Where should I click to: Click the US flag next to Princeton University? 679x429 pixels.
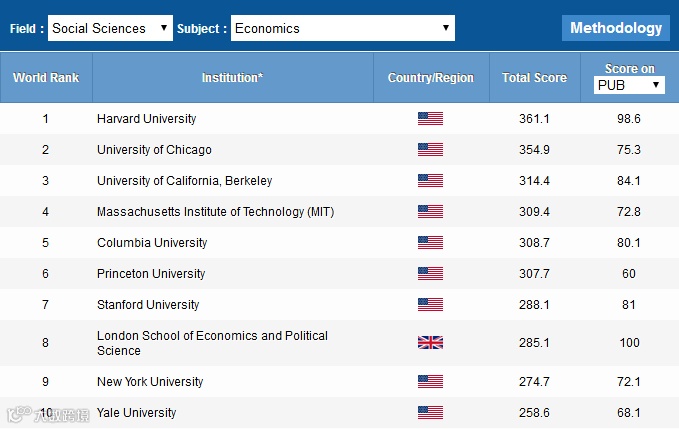tap(430, 274)
